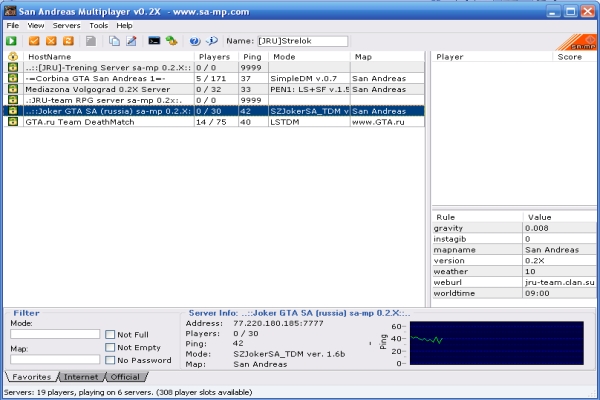The height and width of the screenshot is (400, 600).
Task: Click the Copy Server Info icon
Action: [x=114, y=41]
